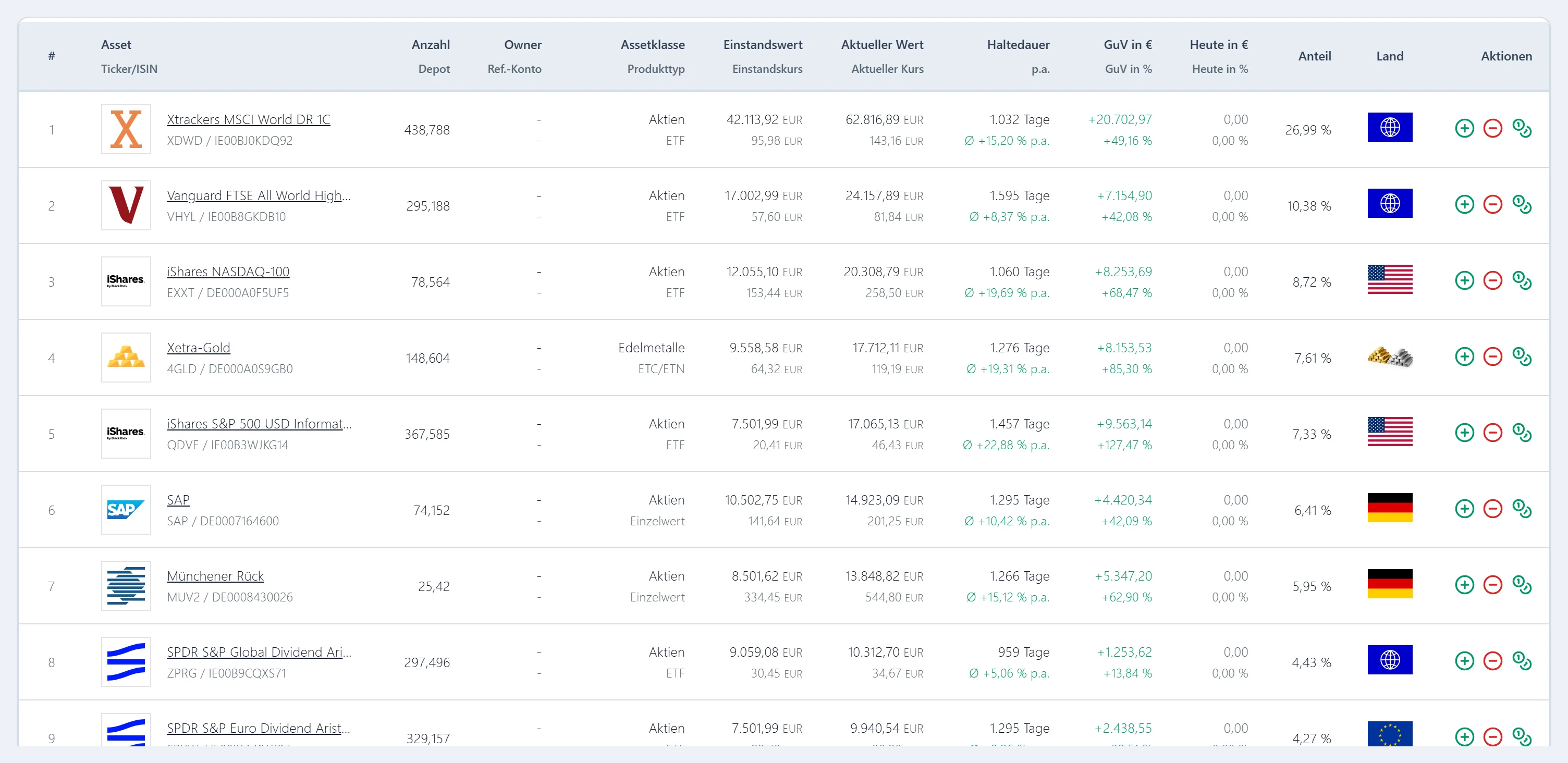
Task: Click the coins icon in the Xtrackers row
Action: [1522, 128]
